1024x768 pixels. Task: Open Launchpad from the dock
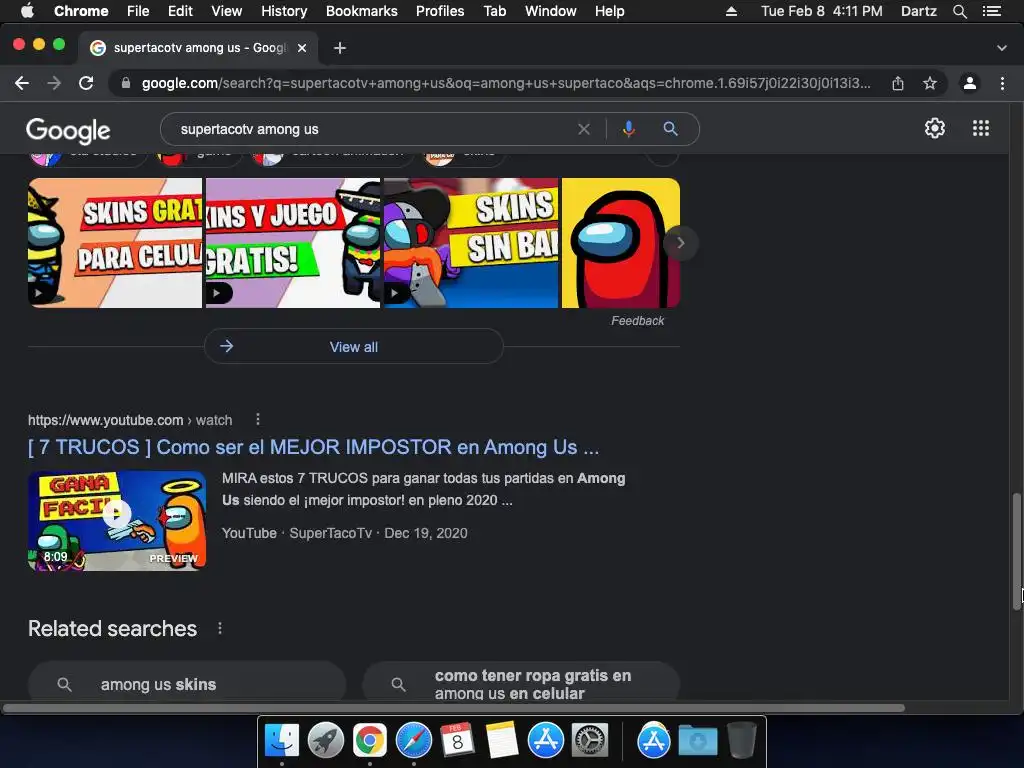pyautogui.click(x=326, y=741)
